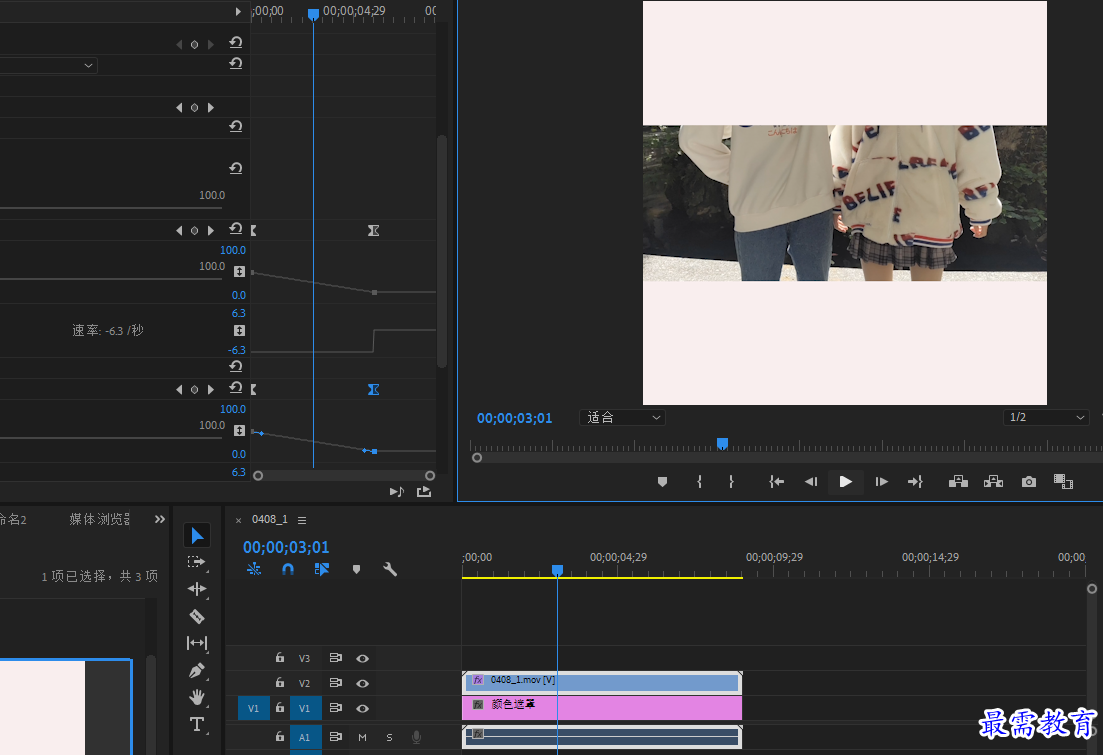
Task: Select the Ripple Edit tool
Action: pos(197,589)
